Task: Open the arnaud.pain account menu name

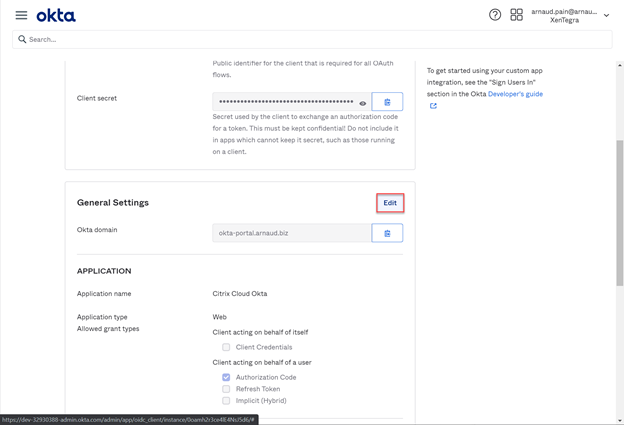Action: [x=564, y=12]
